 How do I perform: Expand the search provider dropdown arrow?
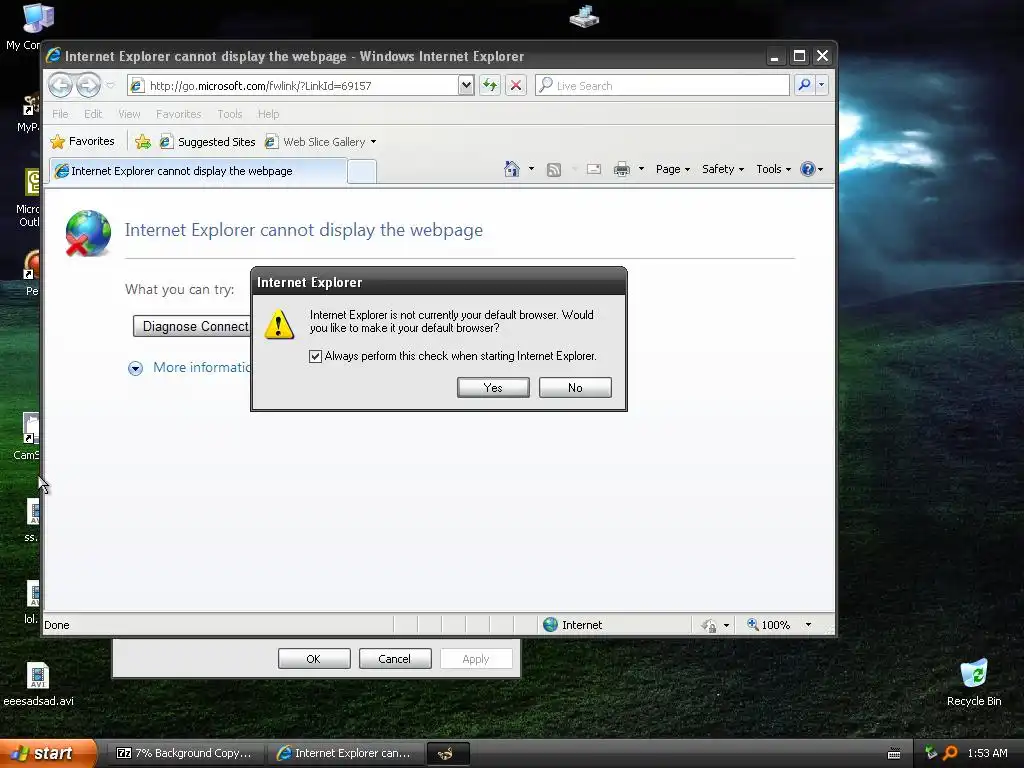(x=822, y=85)
